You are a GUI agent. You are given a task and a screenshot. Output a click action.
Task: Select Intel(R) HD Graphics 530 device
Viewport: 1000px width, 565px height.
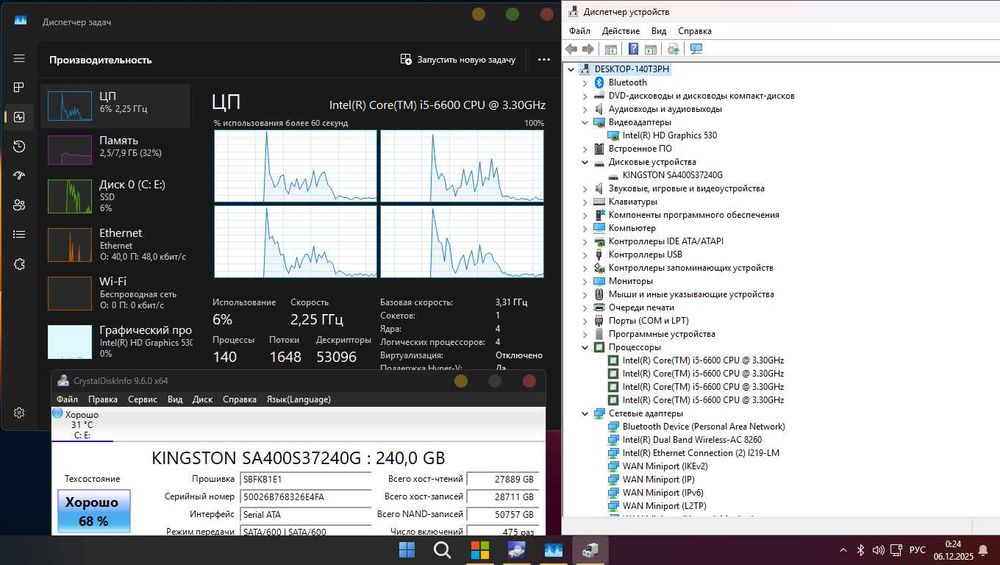(x=669, y=135)
